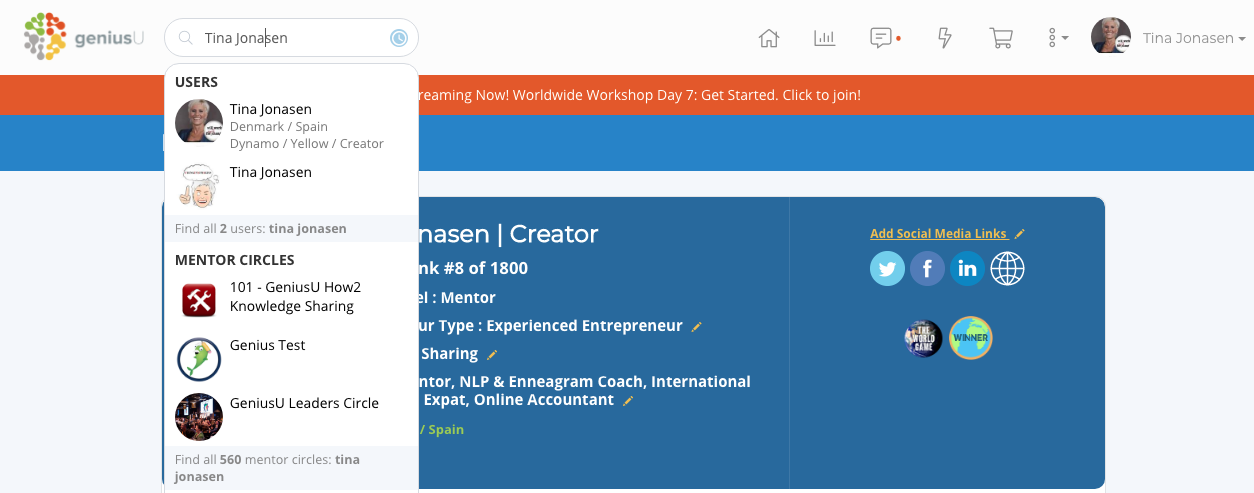Open the Twitter social link icon
1254x493 pixels.
887,269
